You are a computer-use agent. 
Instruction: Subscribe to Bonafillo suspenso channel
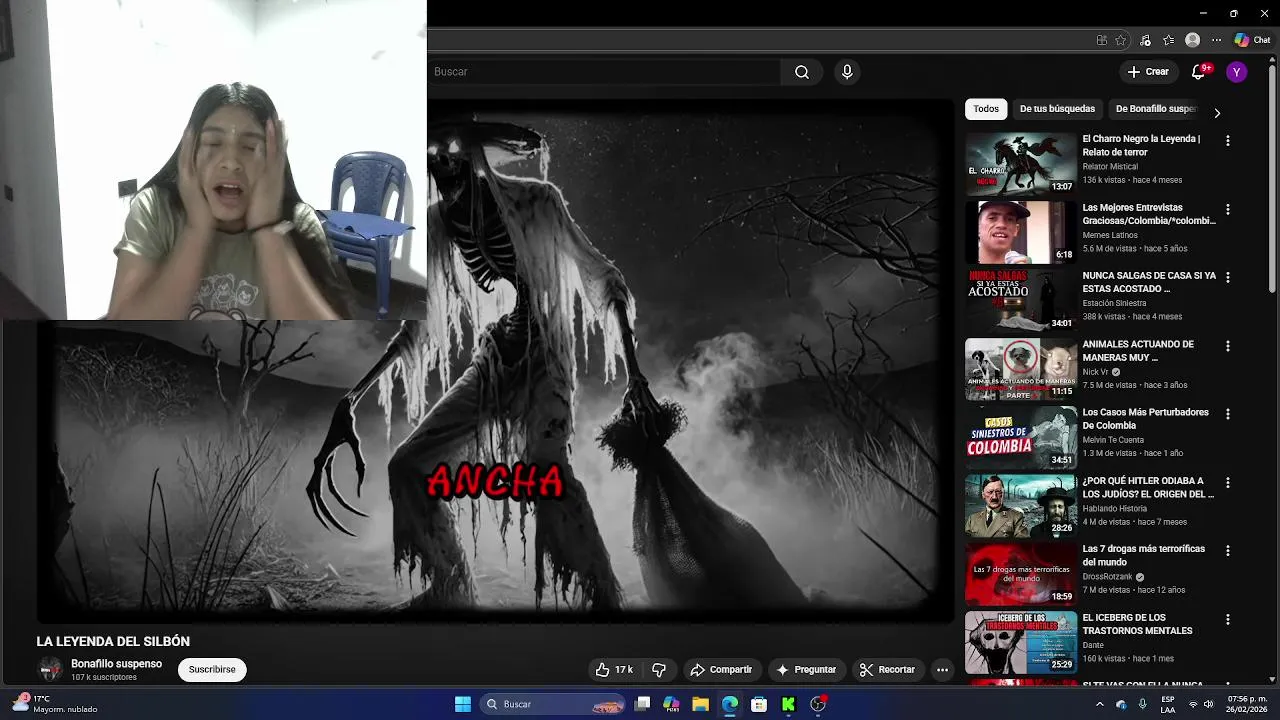coord(212,670)
